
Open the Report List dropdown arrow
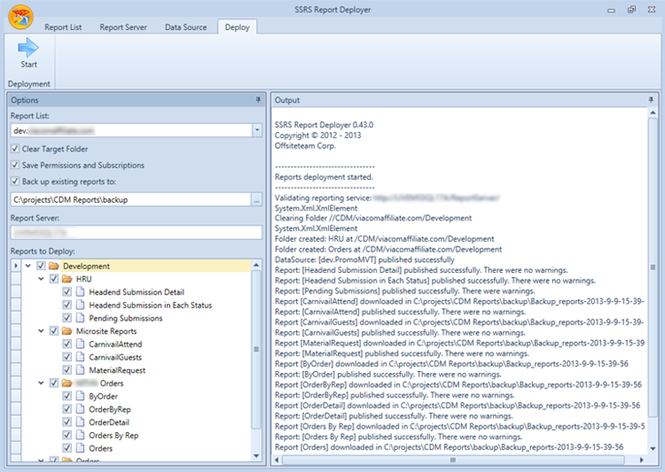pos(257,130)
